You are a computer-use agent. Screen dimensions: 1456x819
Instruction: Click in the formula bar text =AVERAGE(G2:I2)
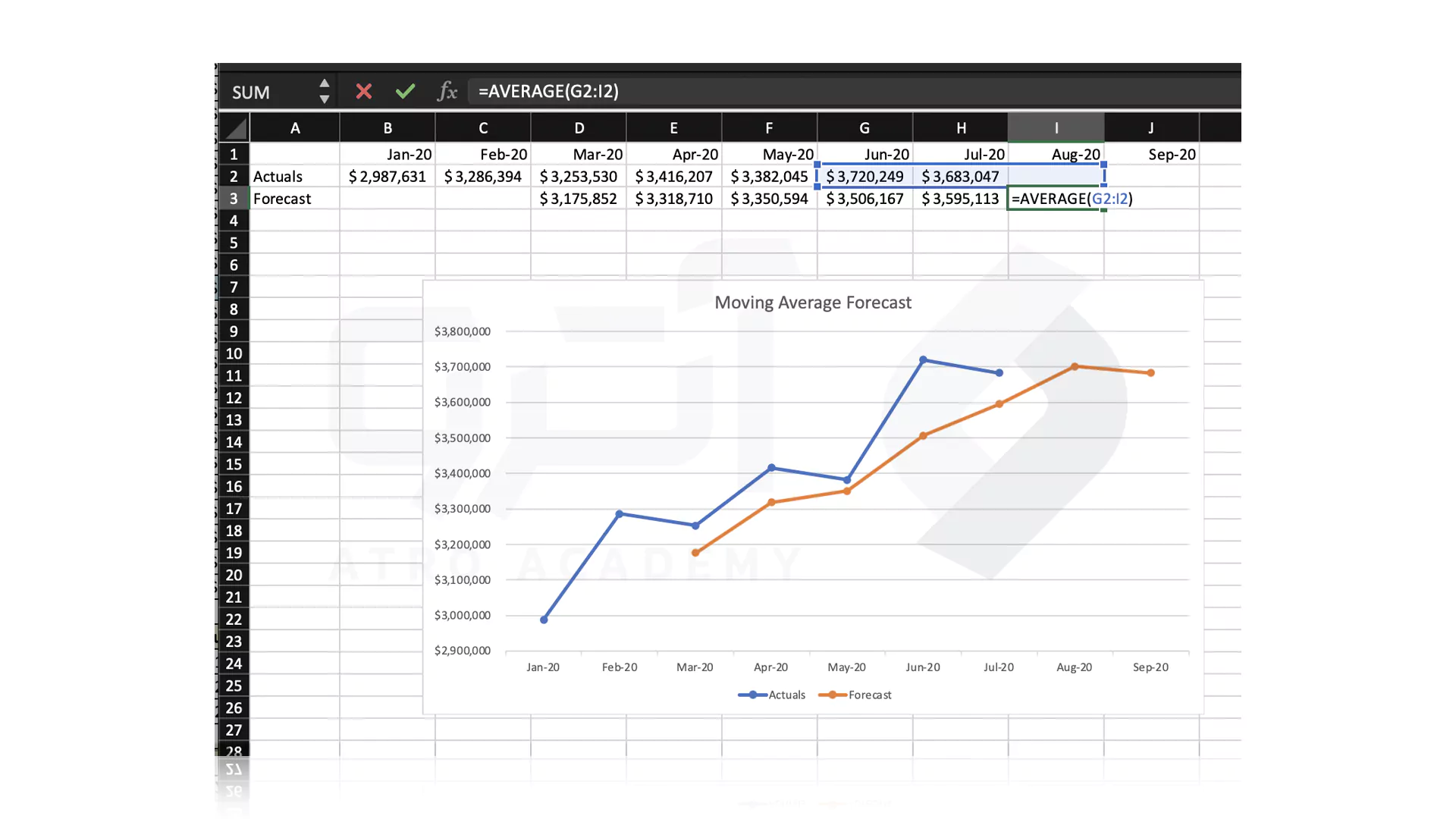pos(548,91)
